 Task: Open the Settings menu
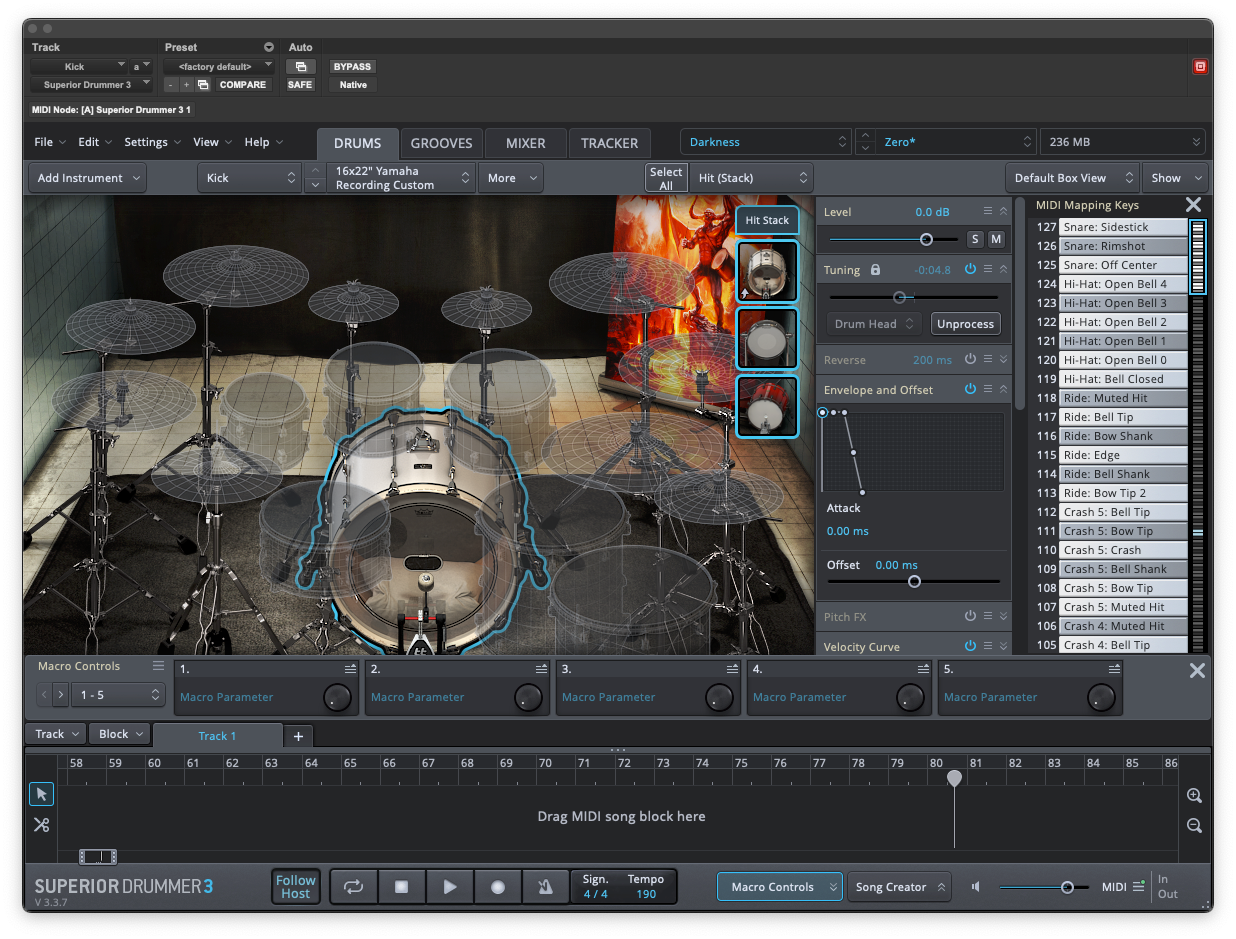tap(152, 142)
